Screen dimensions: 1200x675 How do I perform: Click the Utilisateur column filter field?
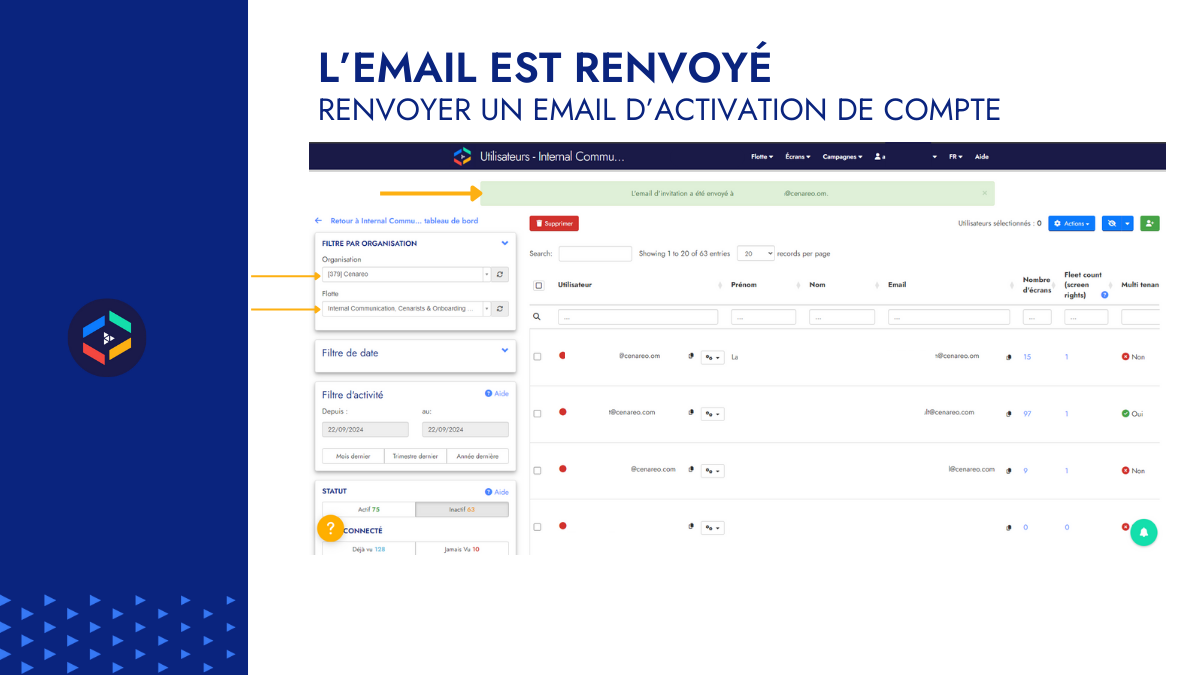pyautogui.click(x=638, y=317)
